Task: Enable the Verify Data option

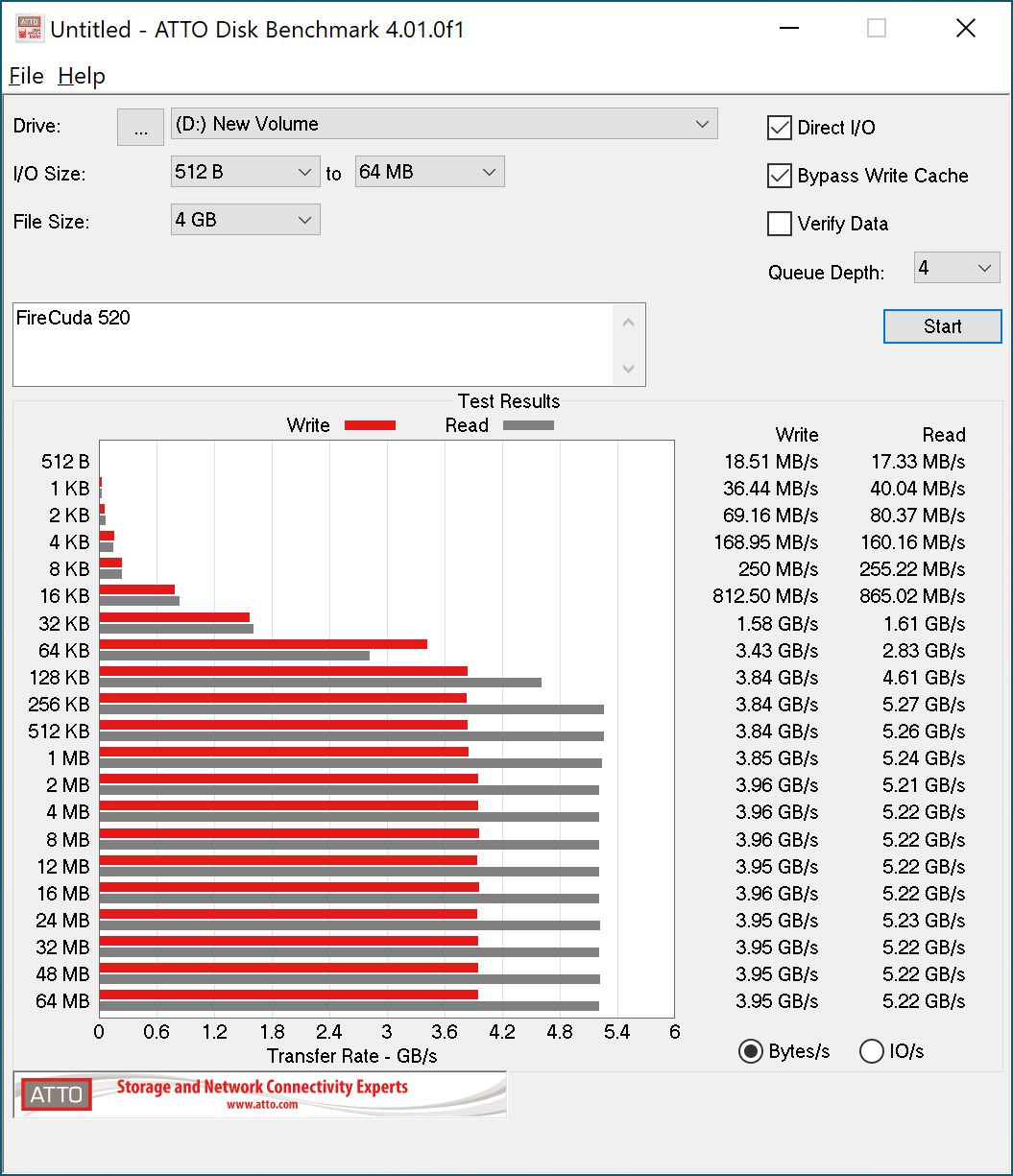Action: click(x=779, y=223)
